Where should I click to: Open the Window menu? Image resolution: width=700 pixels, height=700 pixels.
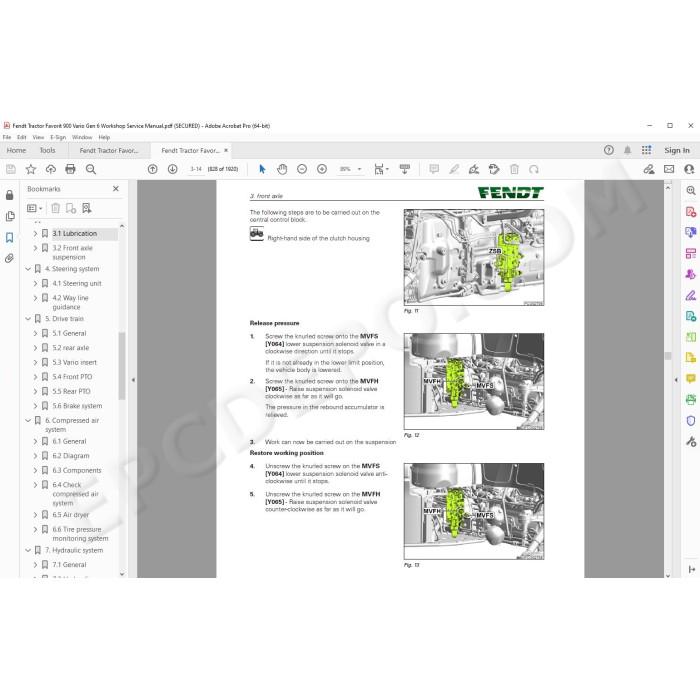tap(82, 138)
